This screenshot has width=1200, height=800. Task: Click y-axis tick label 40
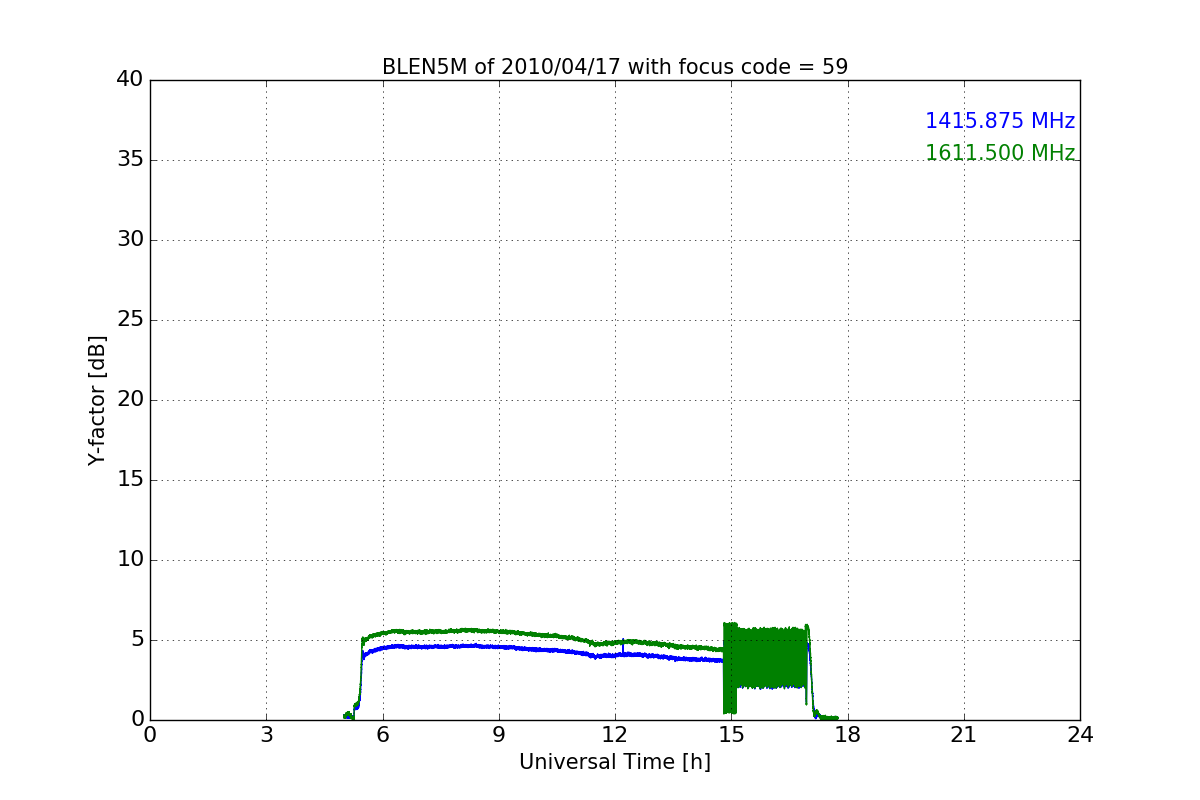pyautogui.click(x=130, y=80)
